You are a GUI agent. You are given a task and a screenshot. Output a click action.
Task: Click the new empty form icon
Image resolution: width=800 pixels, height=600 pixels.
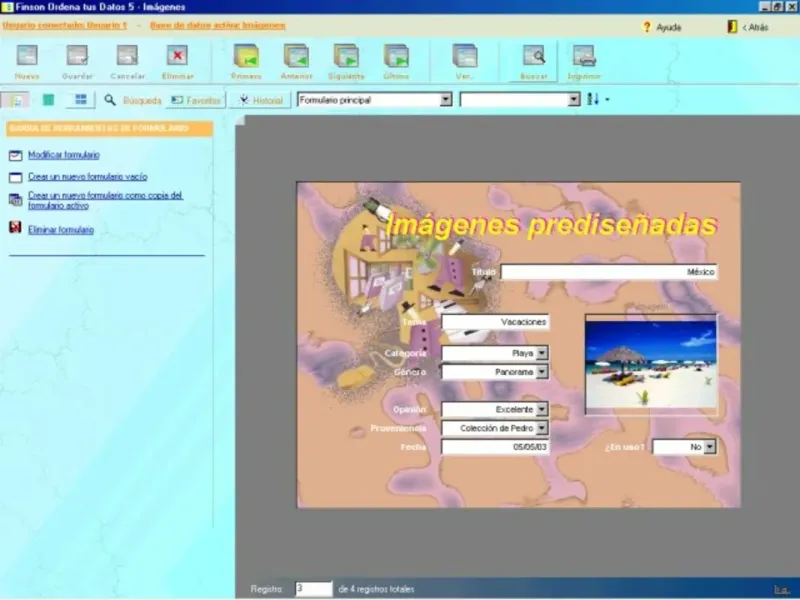16,178
